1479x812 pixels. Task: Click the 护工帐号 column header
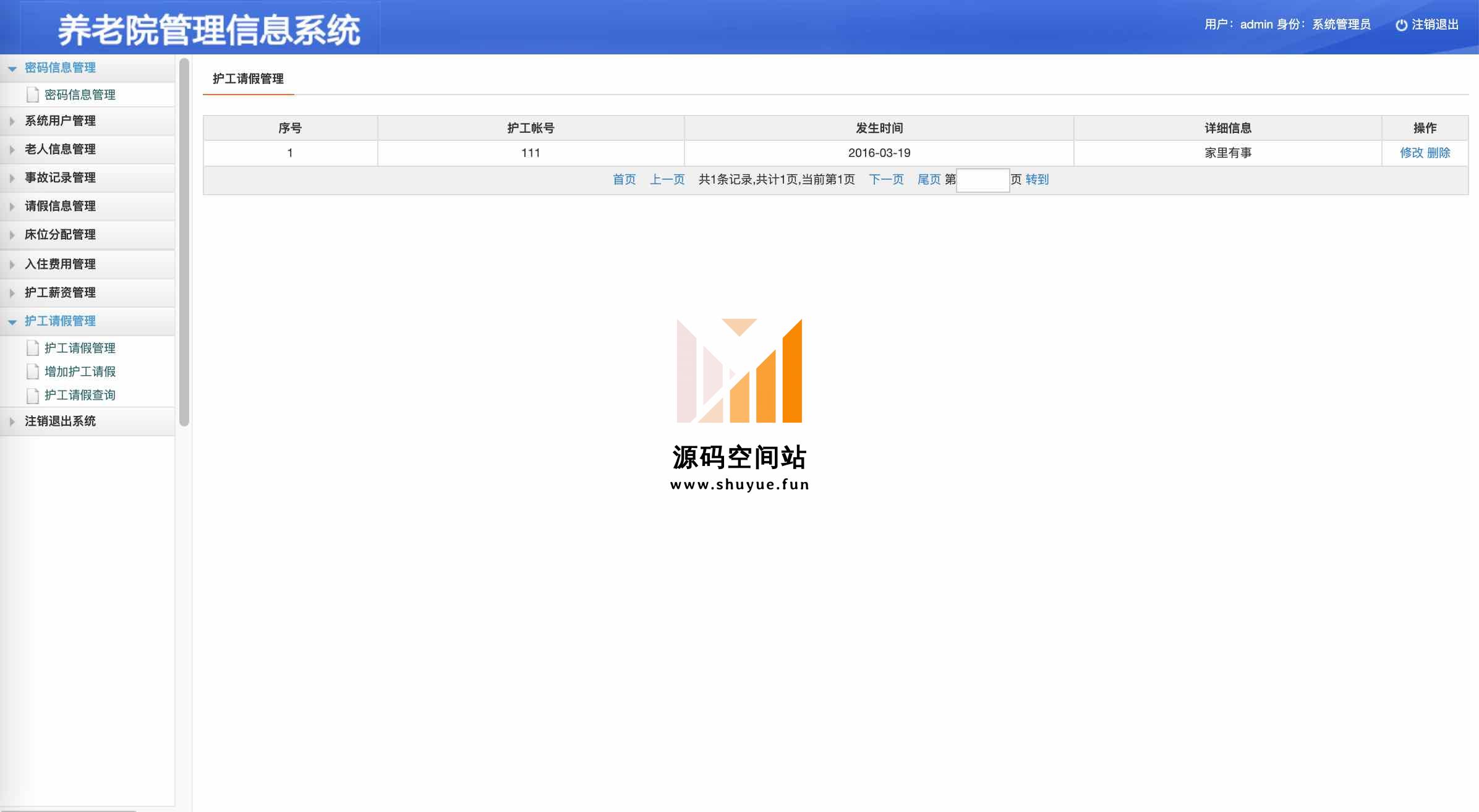[531, 128]
